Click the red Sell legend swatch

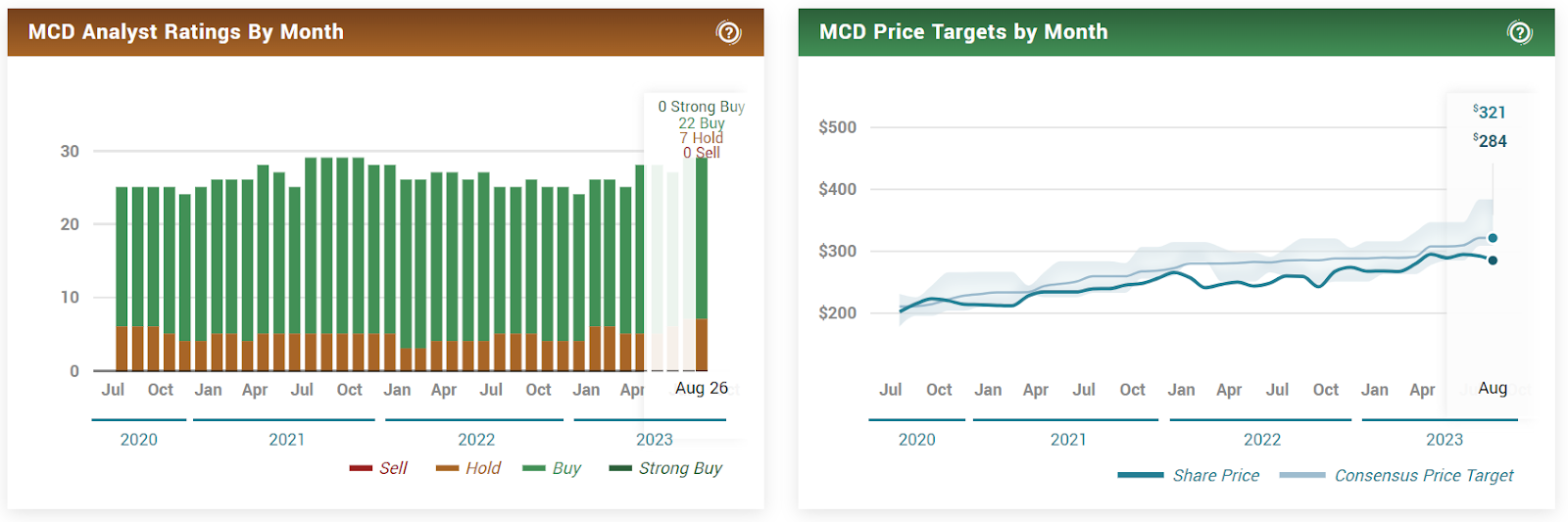coord(361,468)
